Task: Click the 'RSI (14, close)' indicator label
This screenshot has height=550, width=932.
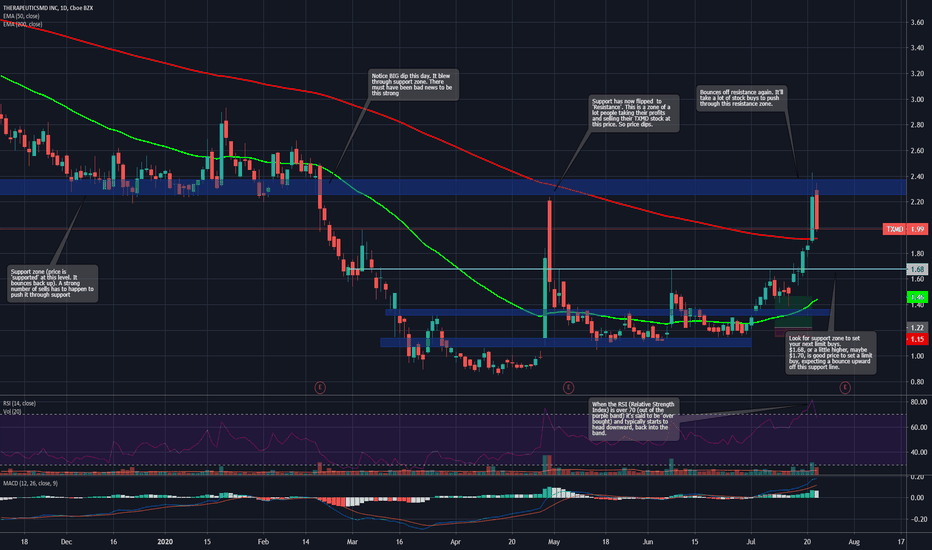Action: (20, 403)
